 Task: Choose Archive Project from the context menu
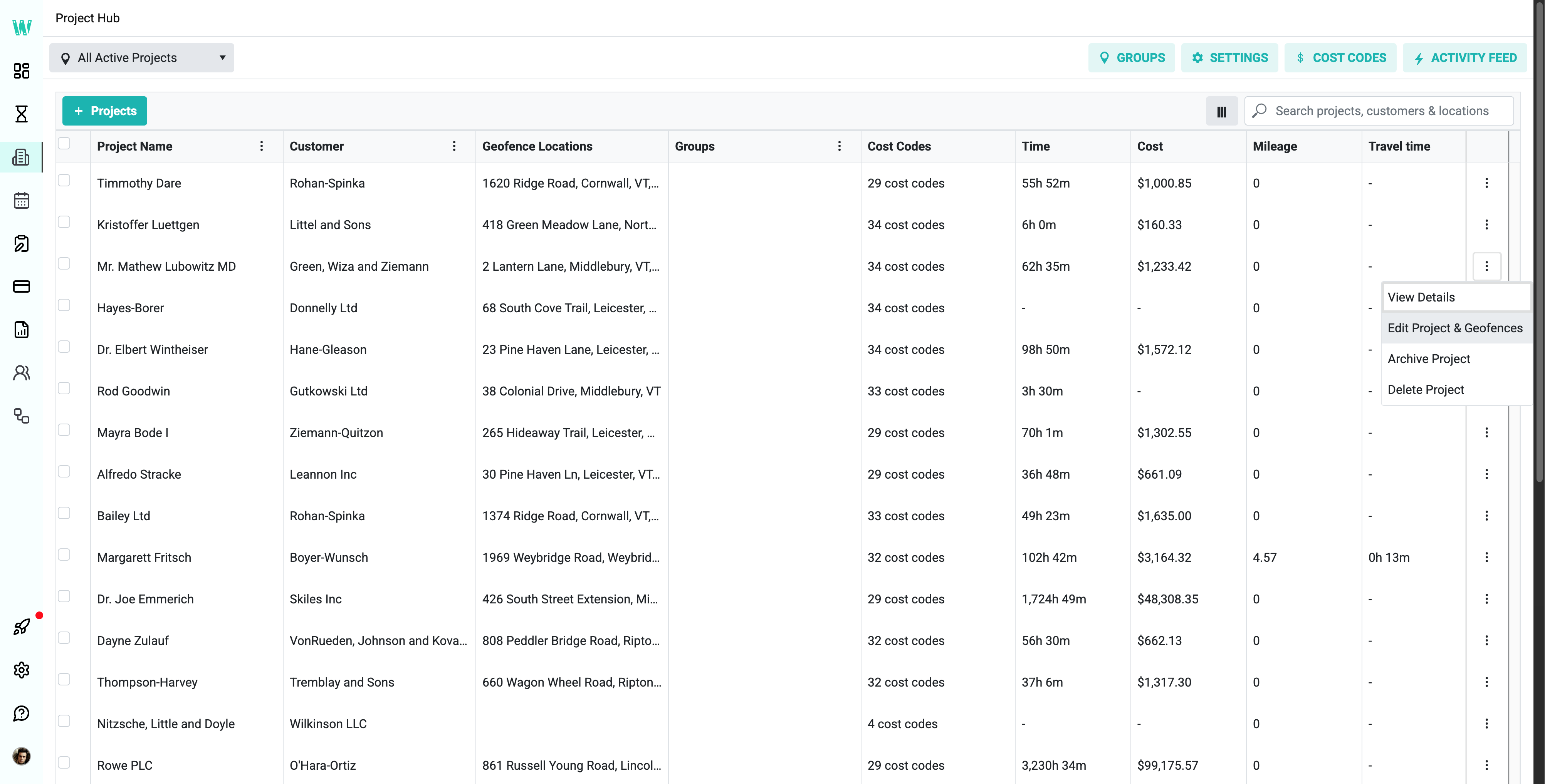tap(1429, 358)
